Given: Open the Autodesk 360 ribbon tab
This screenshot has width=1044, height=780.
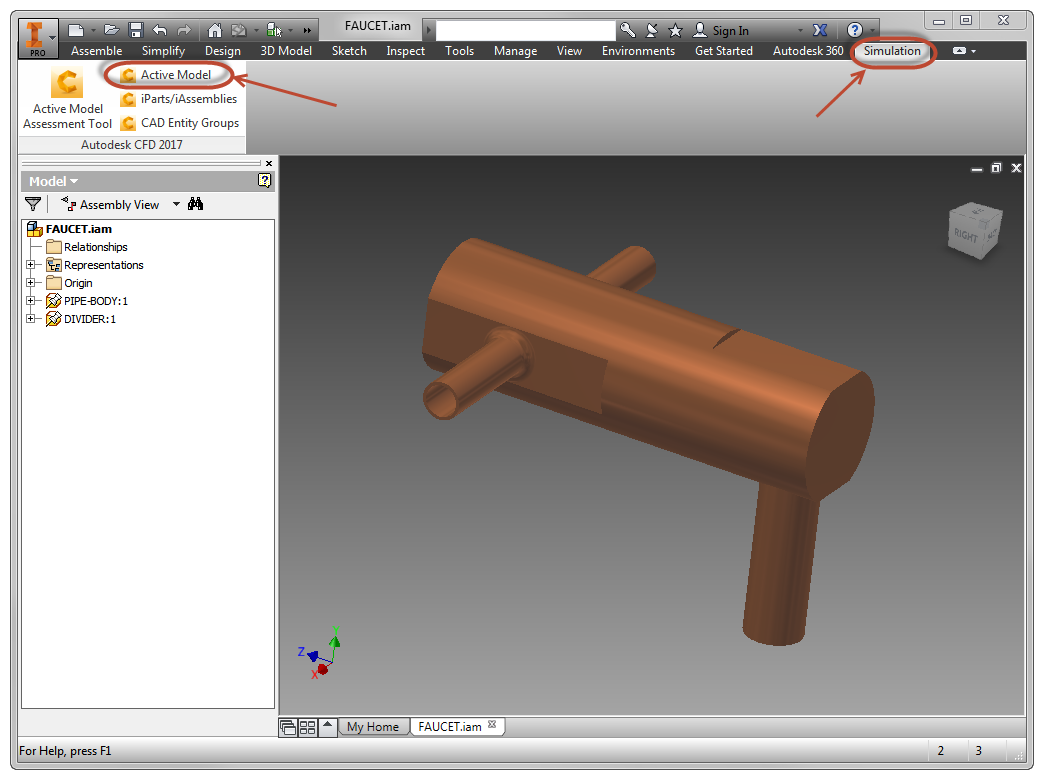Looking at the screenshot, I should tap(808, 51).
